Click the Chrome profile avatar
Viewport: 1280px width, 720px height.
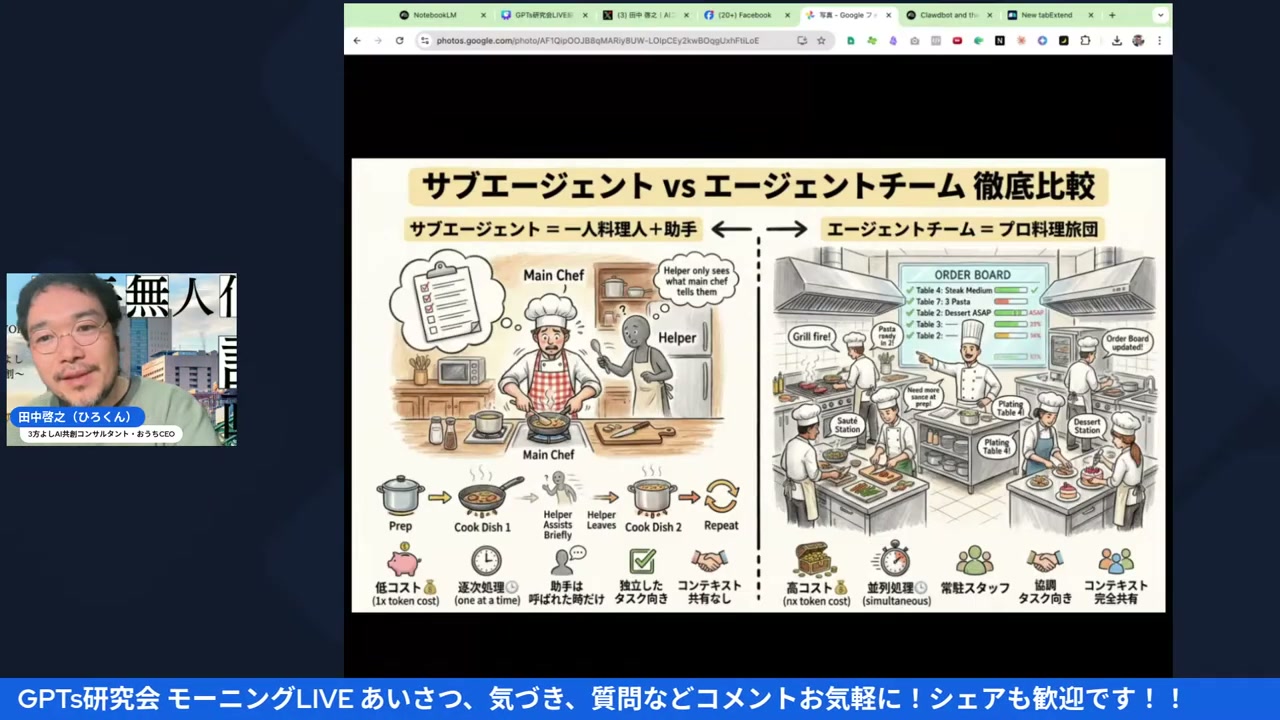[1138, 41]
